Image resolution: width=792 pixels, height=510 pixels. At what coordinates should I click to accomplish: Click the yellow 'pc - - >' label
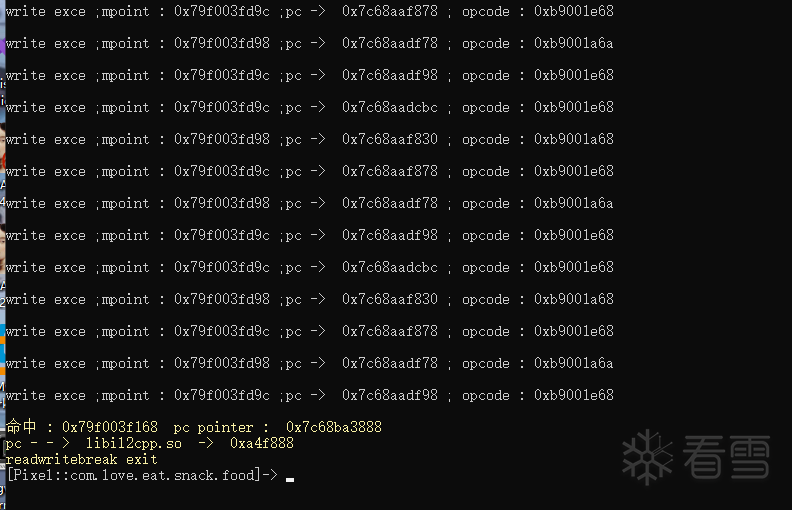(38, 443)
